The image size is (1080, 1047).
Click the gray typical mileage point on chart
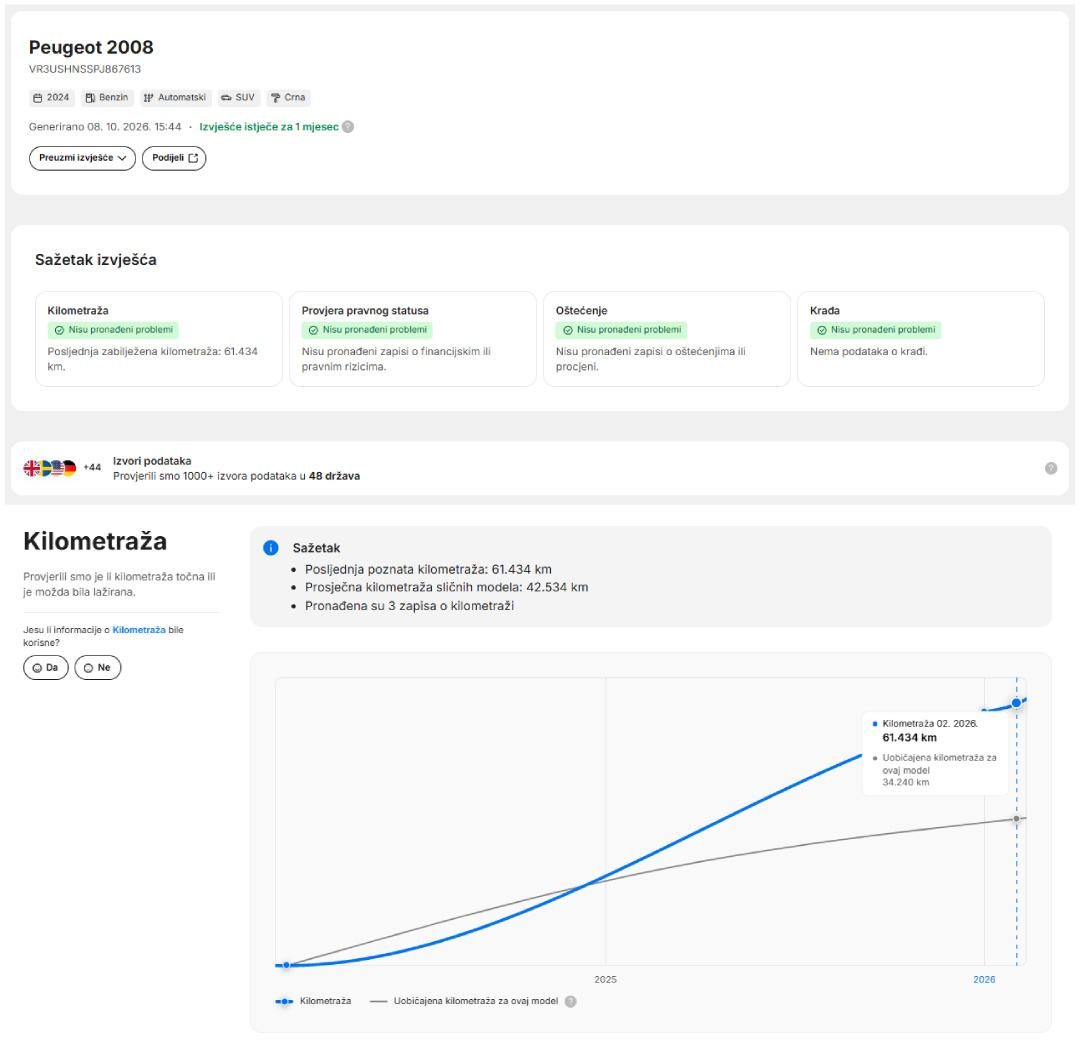[x=1017, y=819]
